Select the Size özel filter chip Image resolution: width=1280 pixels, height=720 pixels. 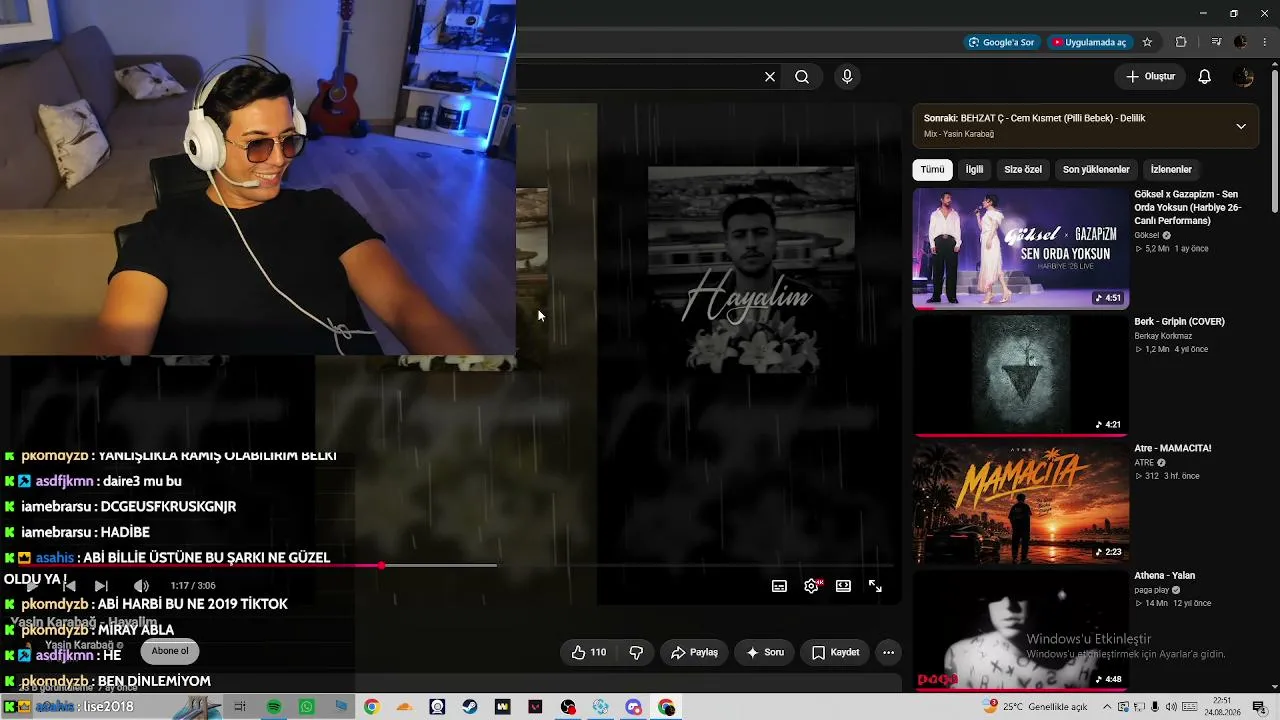coord(1023,170)
